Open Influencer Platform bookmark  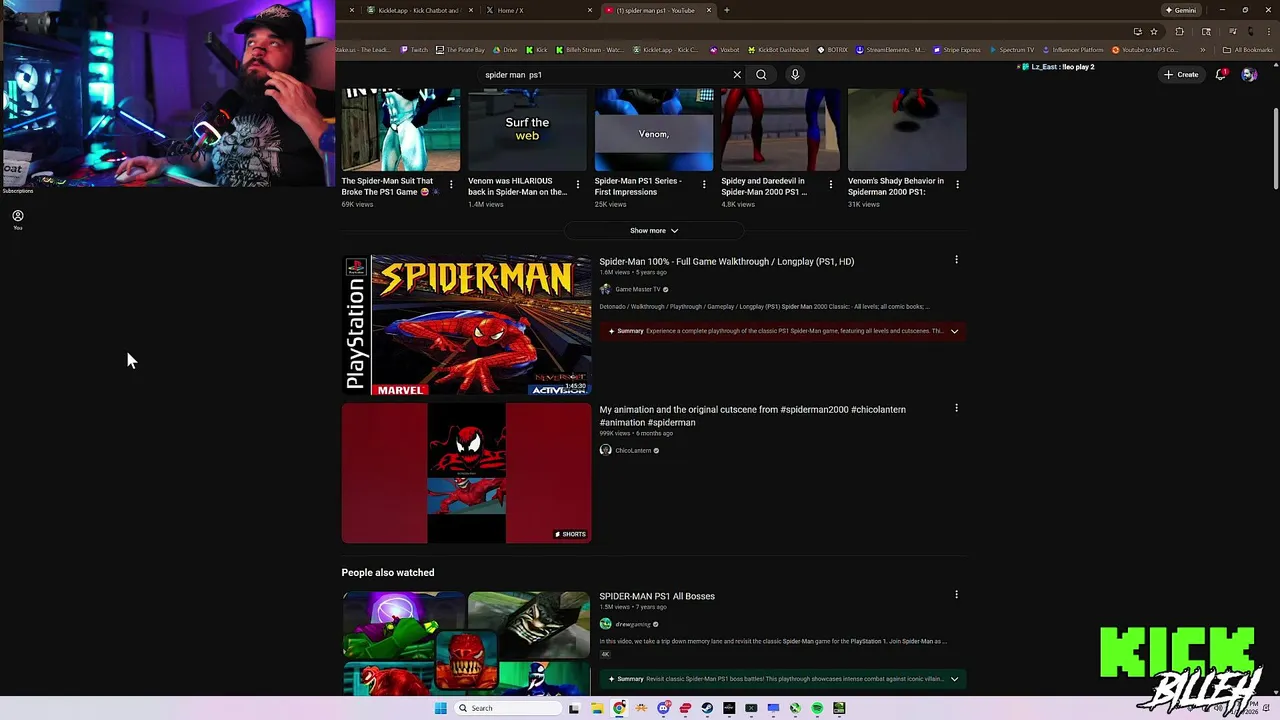click(1072, 50)
